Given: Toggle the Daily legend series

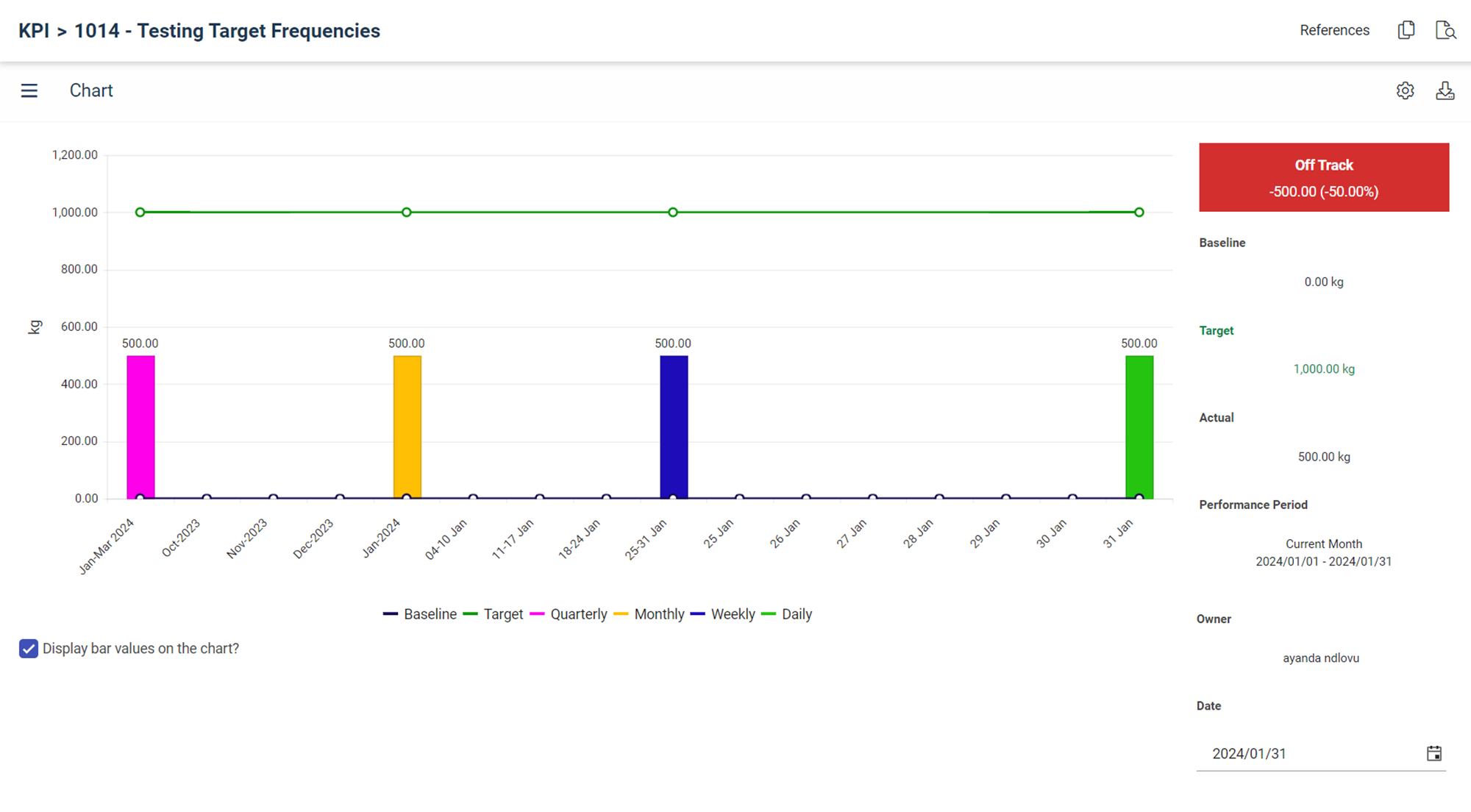Looking at the screenshot, I should (x=796, y=614).
